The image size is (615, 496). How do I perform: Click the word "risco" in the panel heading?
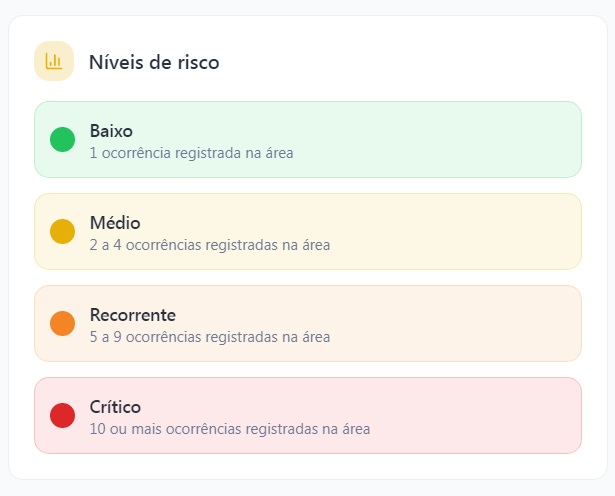(198, 62)
